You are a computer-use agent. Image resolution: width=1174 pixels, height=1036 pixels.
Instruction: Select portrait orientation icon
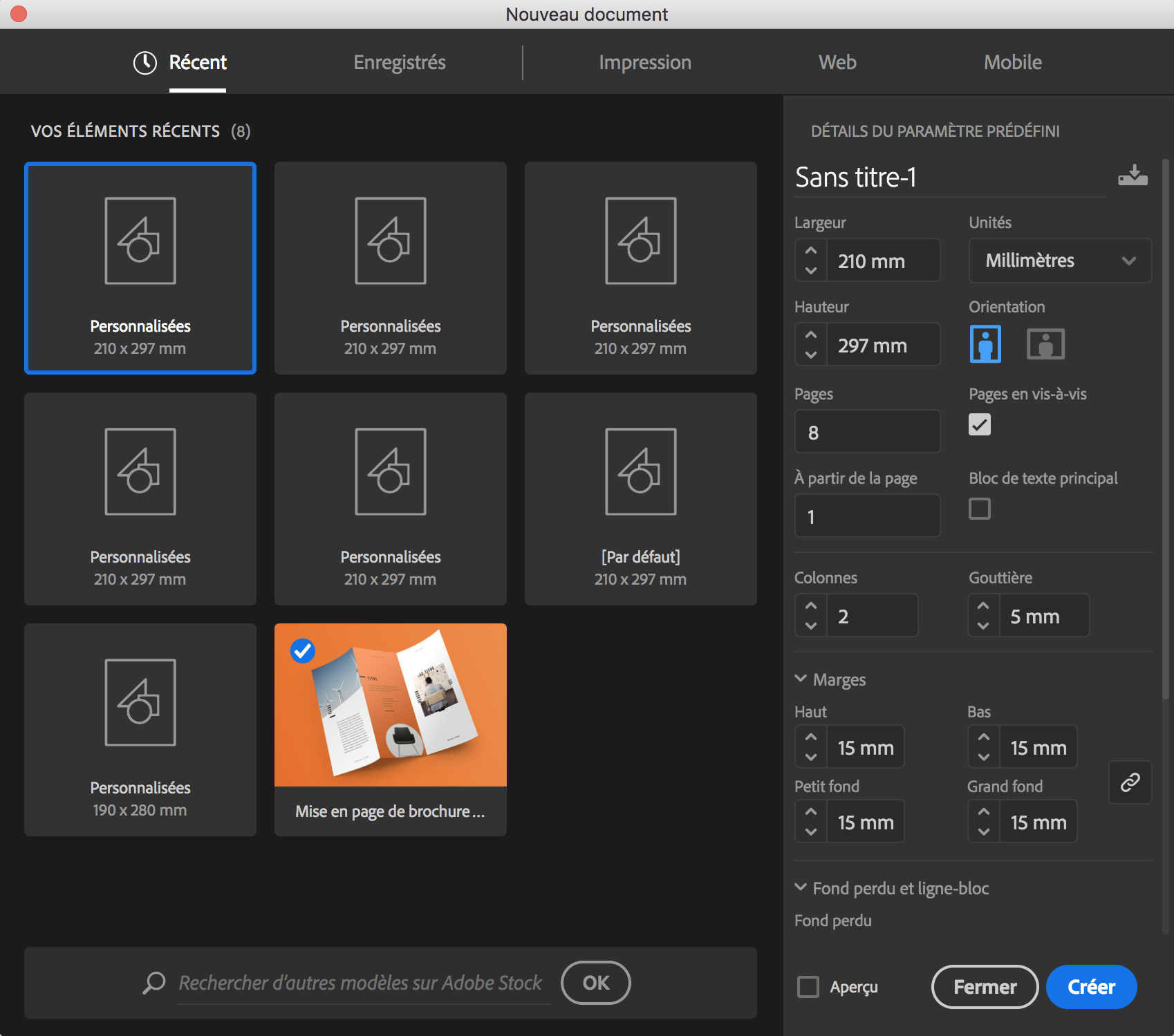point(985,344)
